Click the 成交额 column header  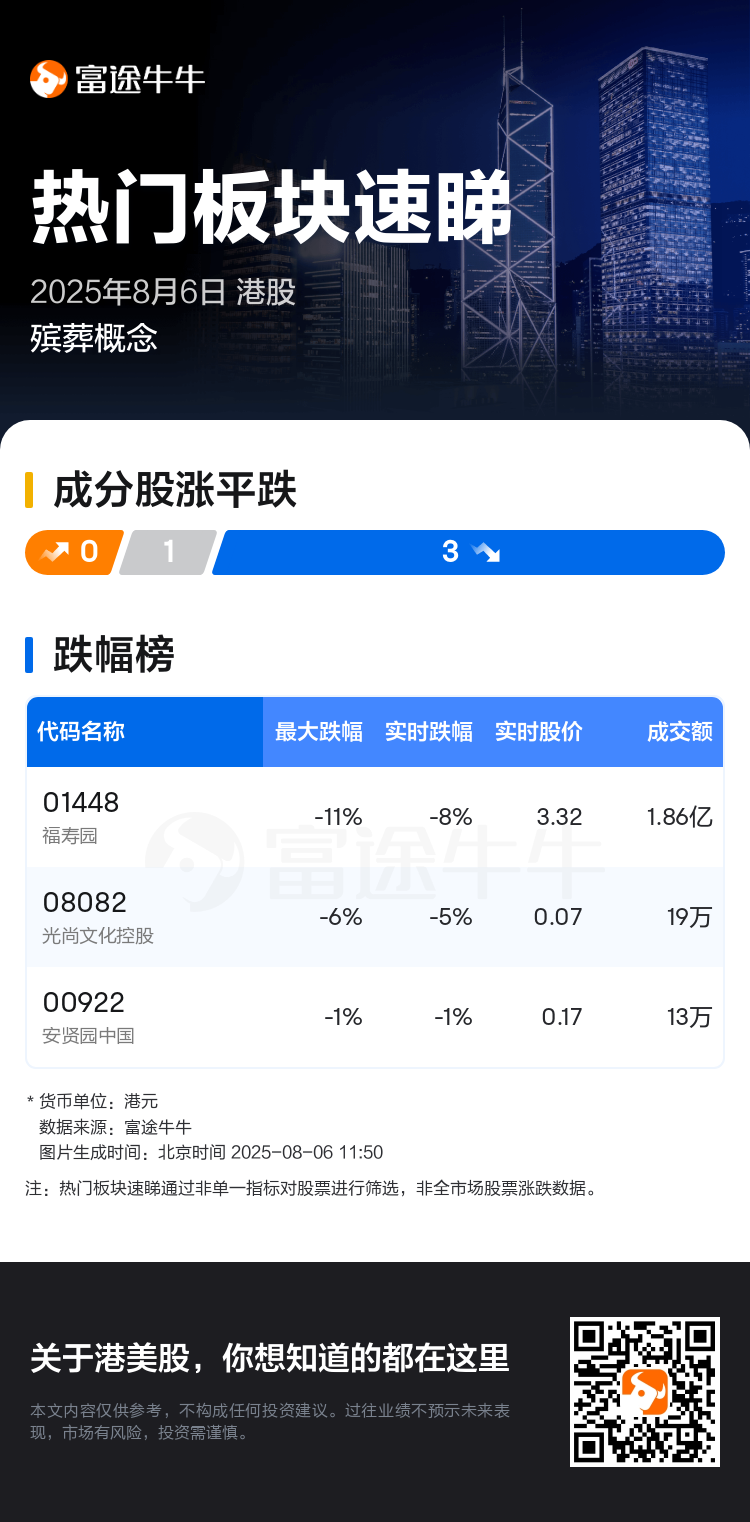point(679,731)
